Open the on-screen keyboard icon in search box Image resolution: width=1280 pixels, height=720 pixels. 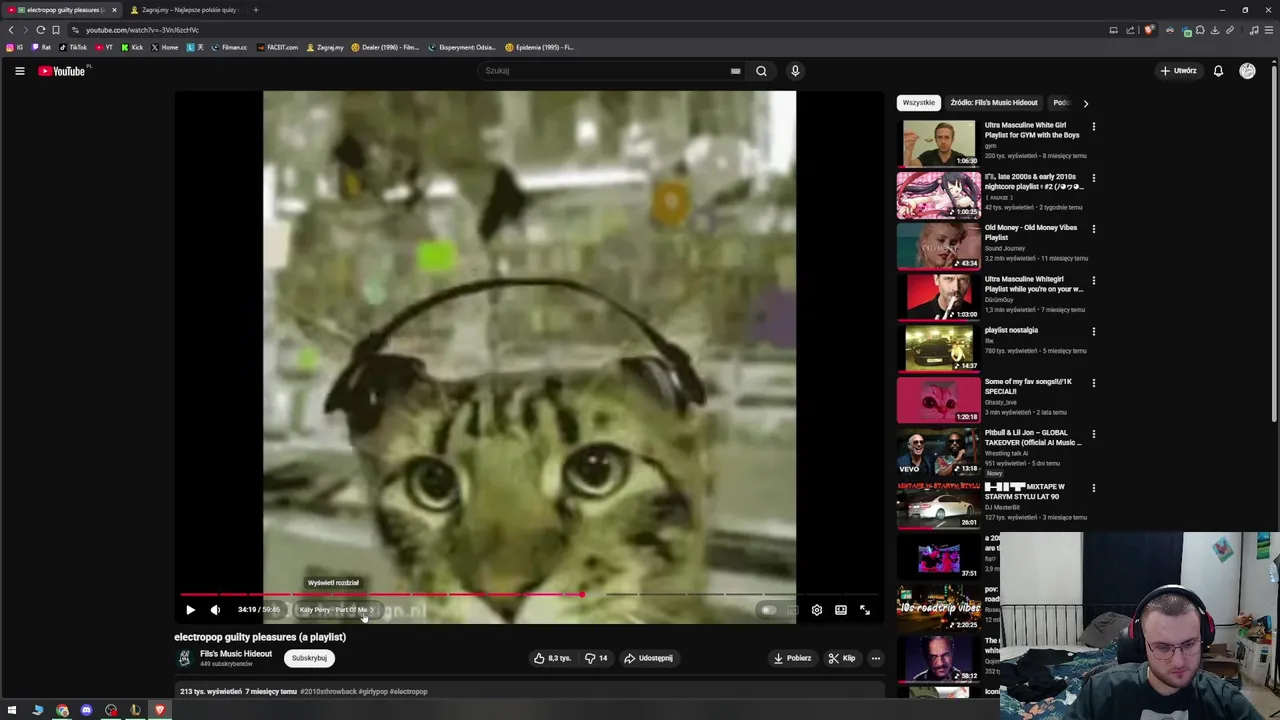tap(735, 71)
